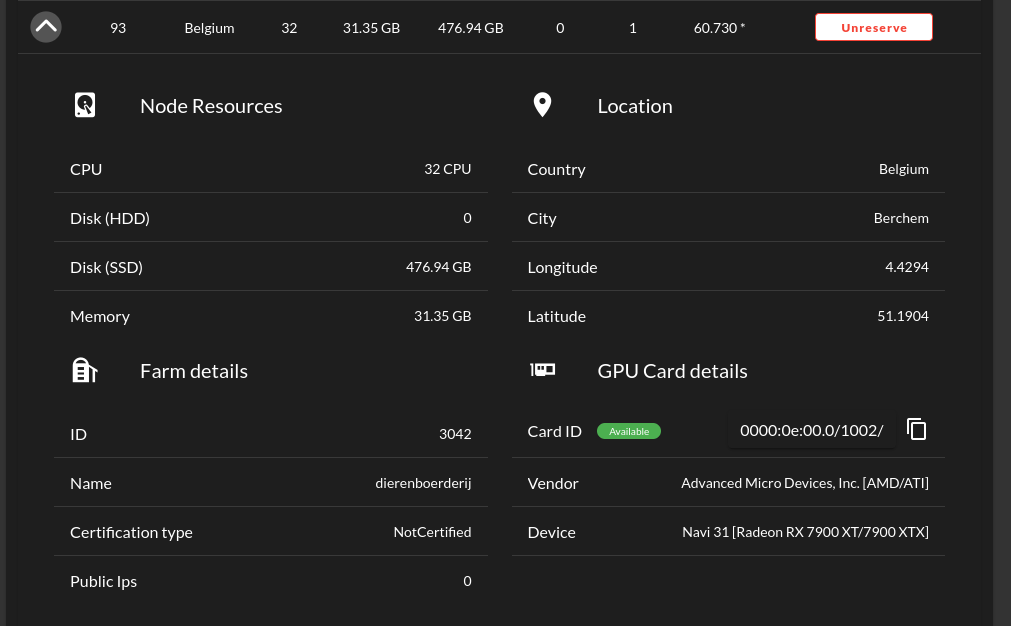Click the Country value Belgium
Image resolution: width=1011 pixels, height=626 pixels.
(x=903, y=168)
